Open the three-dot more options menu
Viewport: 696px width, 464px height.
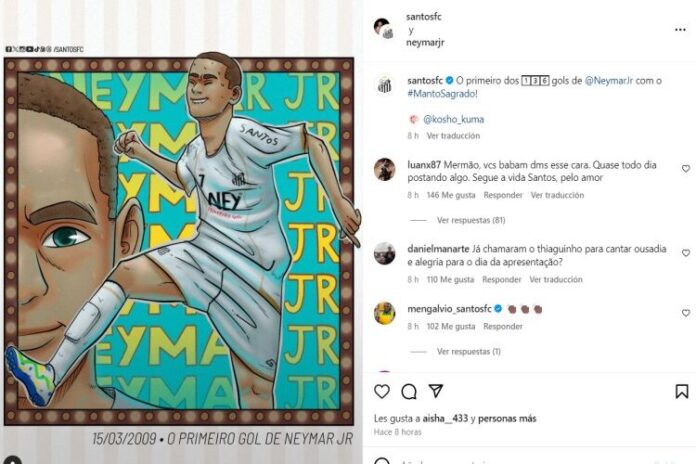680,30
